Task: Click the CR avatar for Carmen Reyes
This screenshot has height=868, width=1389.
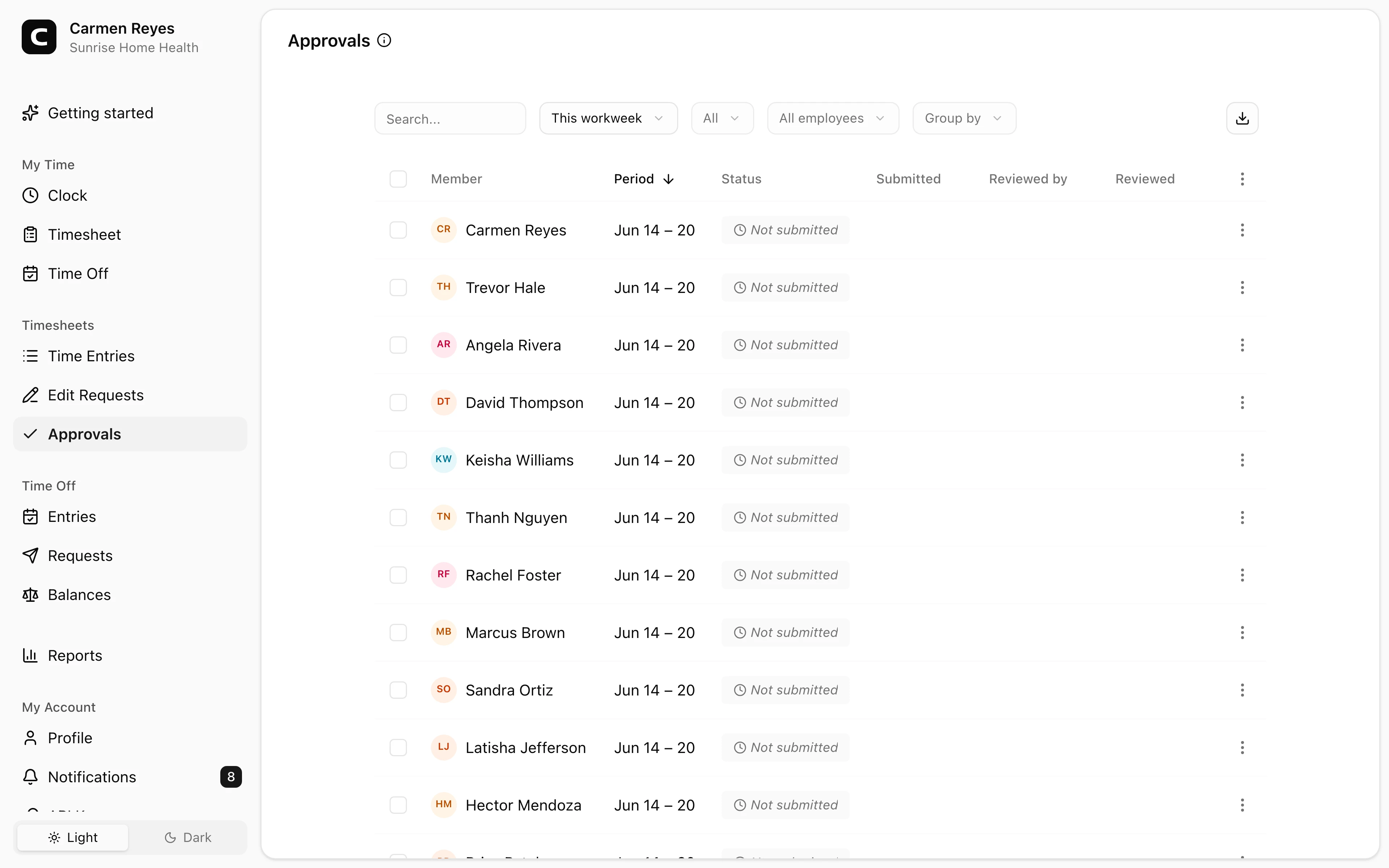Action: tap(444, 230)
